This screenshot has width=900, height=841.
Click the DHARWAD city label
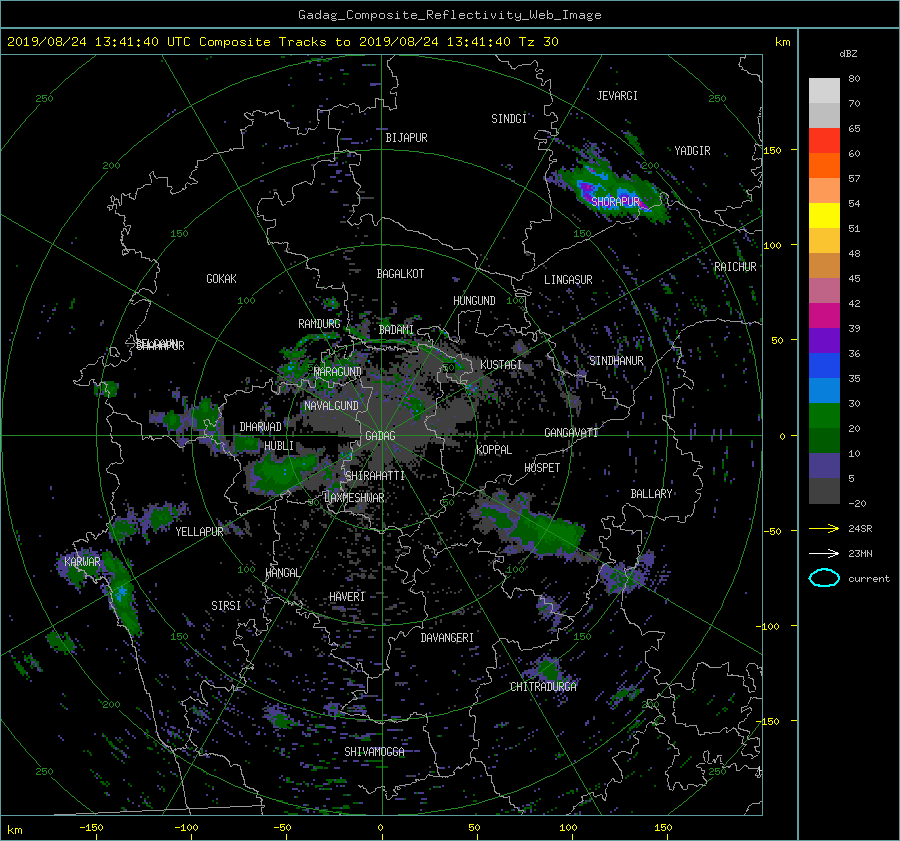pyautogui.click(x=261, y=427)
